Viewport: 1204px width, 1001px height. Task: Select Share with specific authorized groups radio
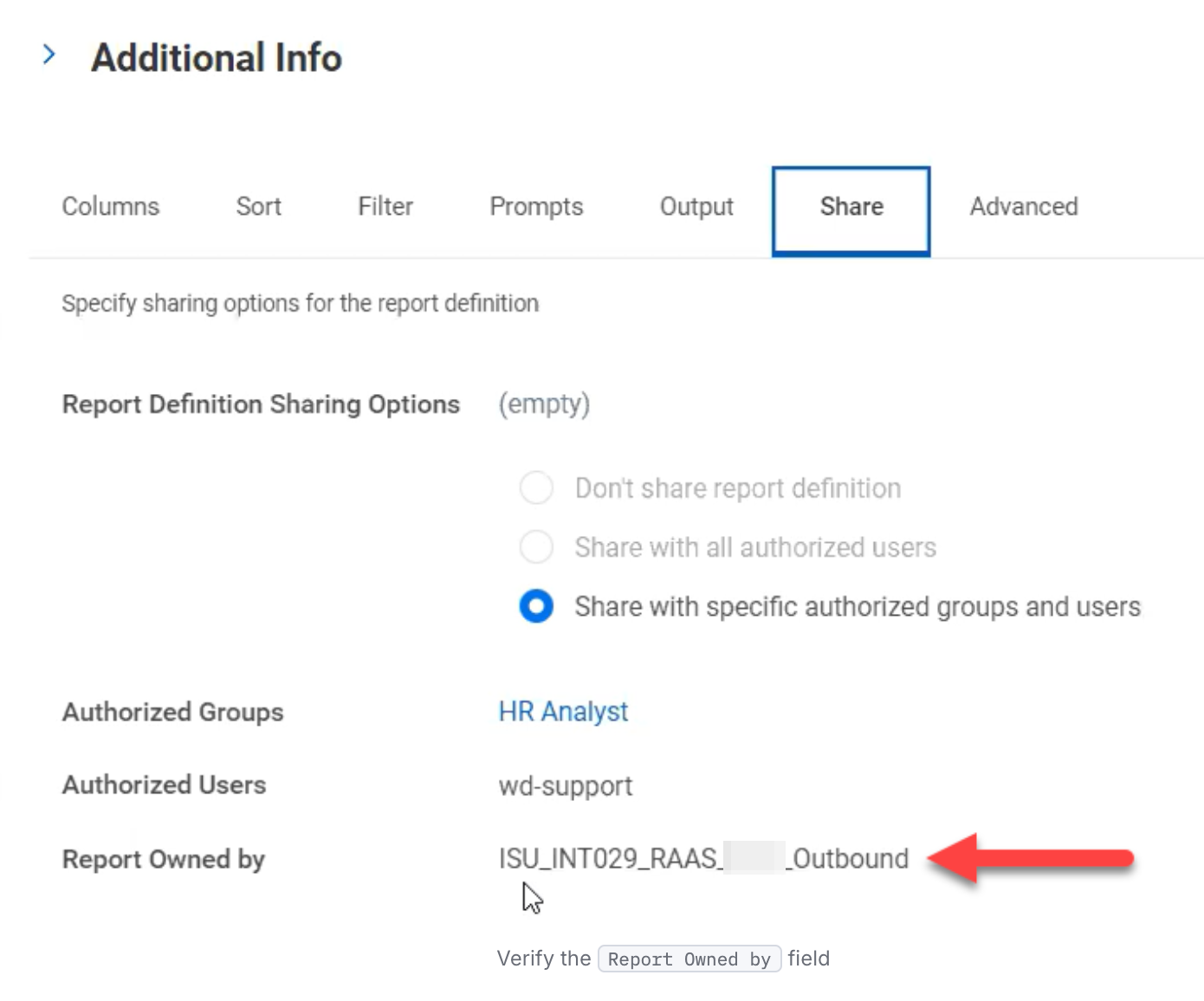point(536,606)
